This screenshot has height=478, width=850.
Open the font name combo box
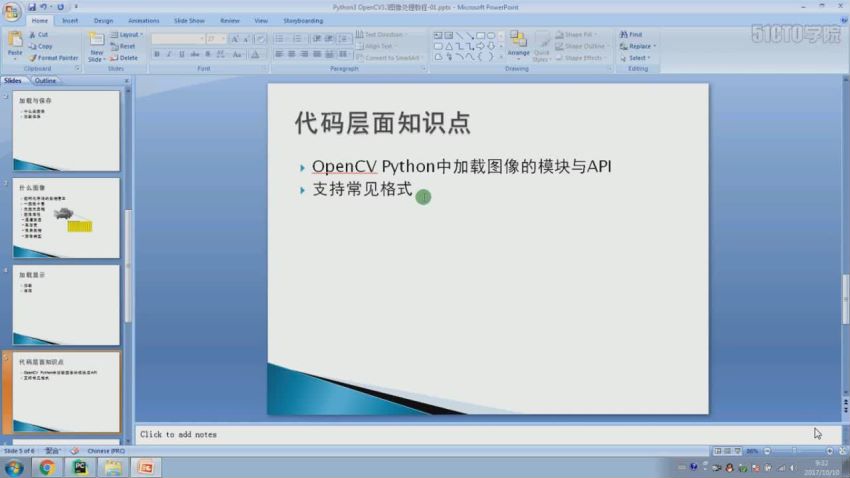click(178, 39)
